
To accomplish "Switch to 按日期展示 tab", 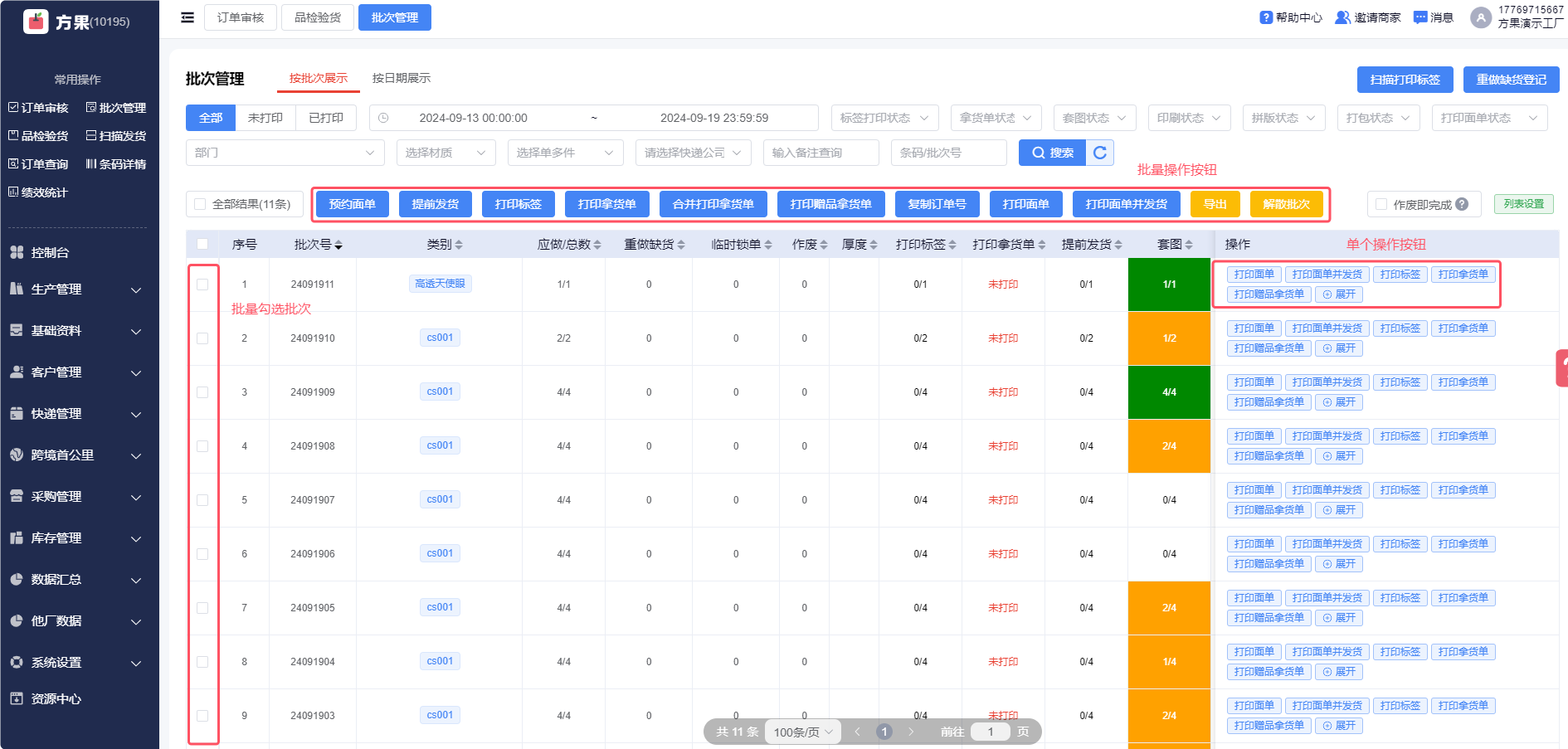I will coord(401,78).
